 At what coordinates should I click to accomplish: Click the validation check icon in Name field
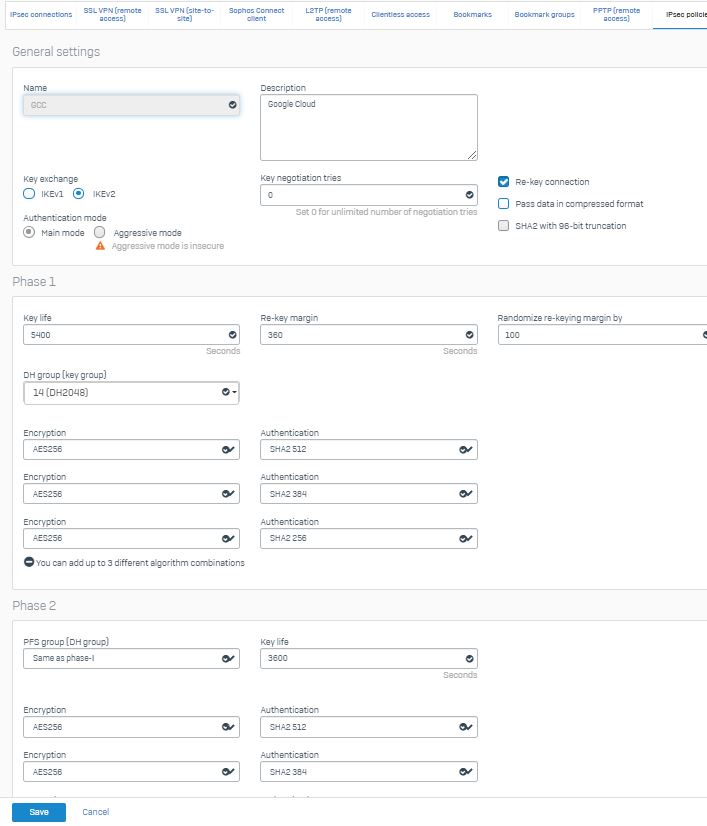coord(232,105)
